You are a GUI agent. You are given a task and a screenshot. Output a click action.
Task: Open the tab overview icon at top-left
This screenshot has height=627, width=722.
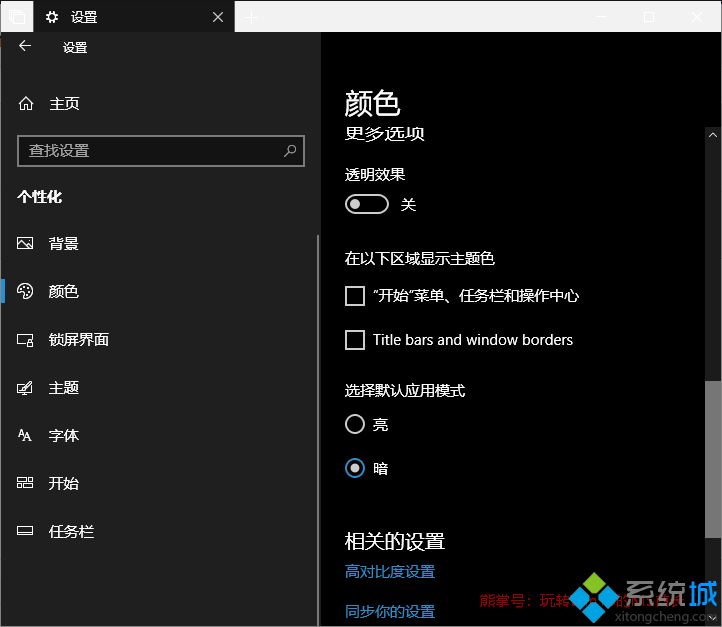point(17,17)
